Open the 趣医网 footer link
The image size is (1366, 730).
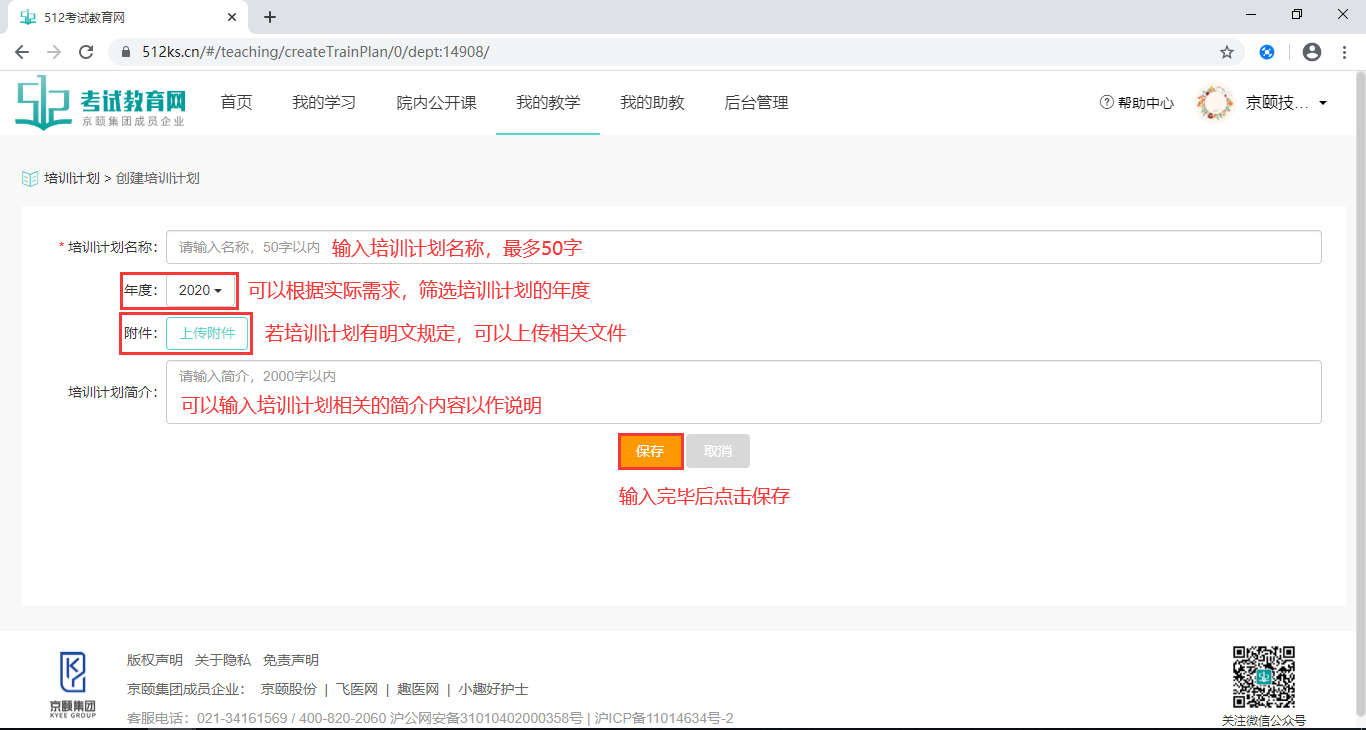[x=418, y=689]
